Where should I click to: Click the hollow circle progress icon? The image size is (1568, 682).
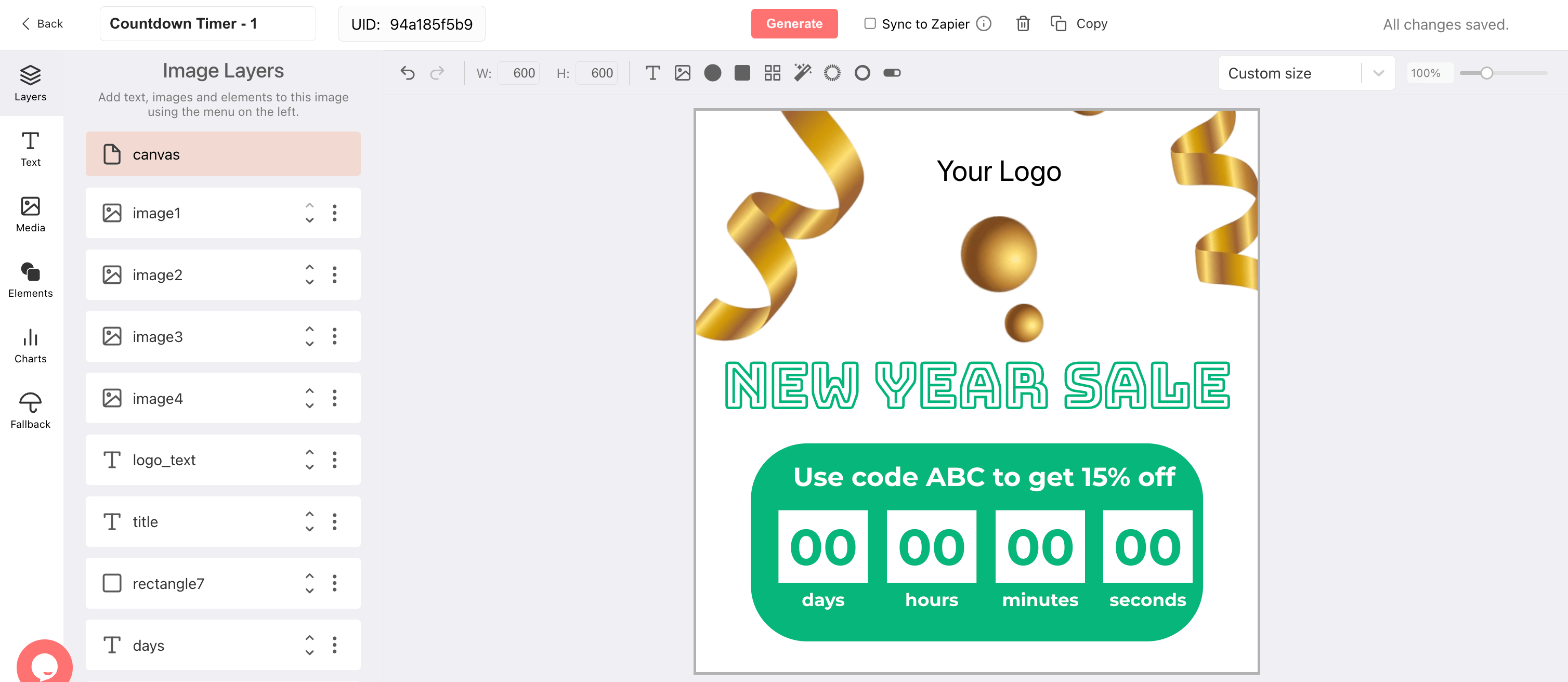pyautogui.click(x=862, y=73)
